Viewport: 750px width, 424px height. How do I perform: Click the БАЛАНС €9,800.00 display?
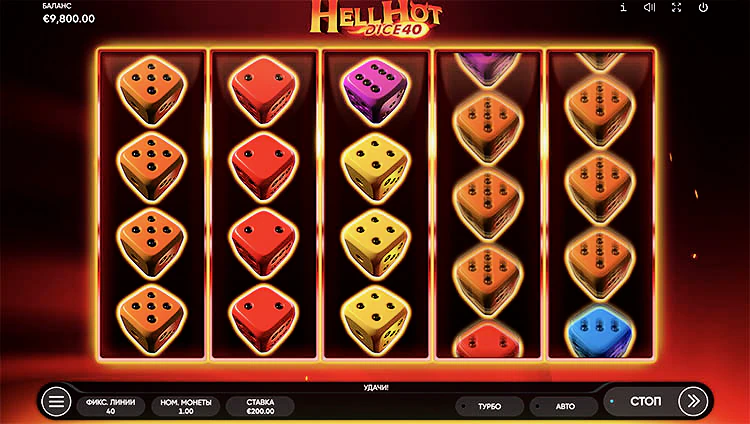pos(68,13)
